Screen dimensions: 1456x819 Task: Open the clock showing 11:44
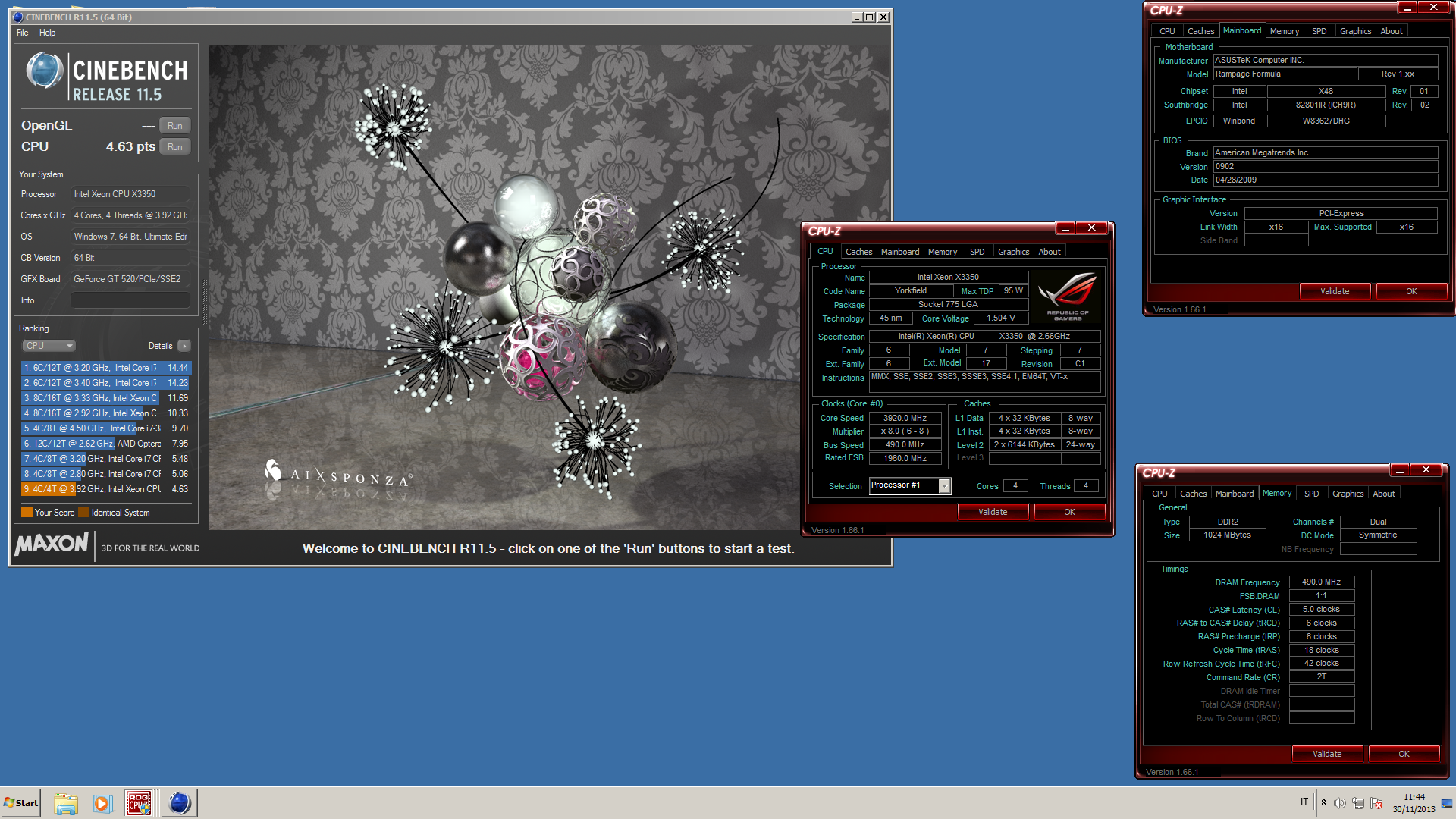1414,803
